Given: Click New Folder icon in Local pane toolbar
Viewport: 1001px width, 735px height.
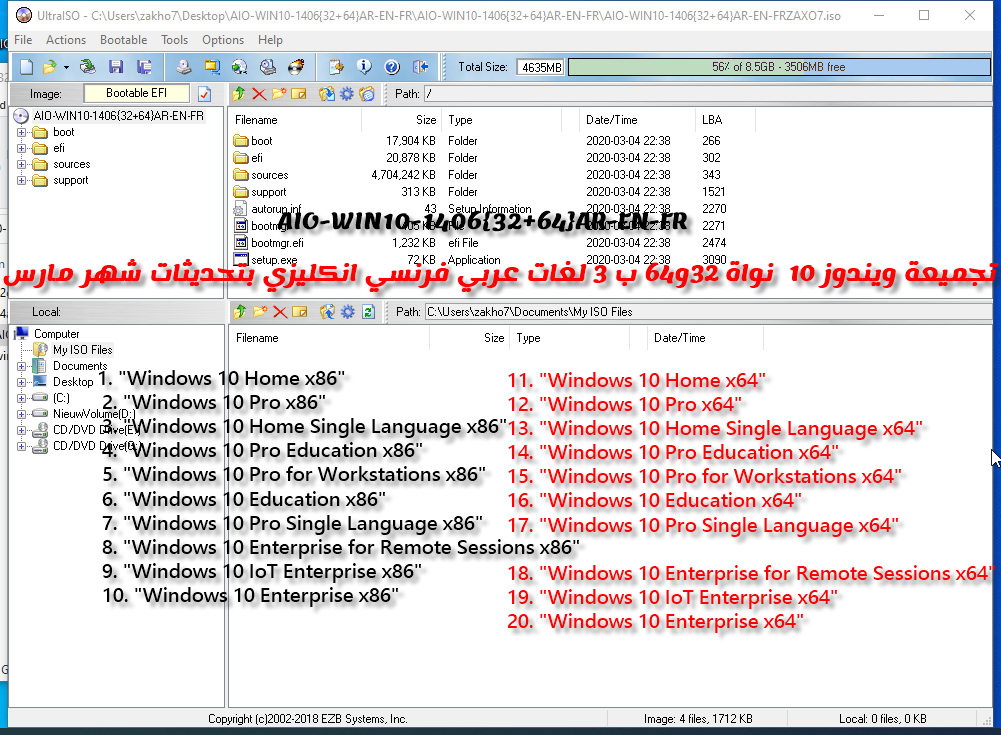Looking at the screenshot, I should tap(260, 312).
